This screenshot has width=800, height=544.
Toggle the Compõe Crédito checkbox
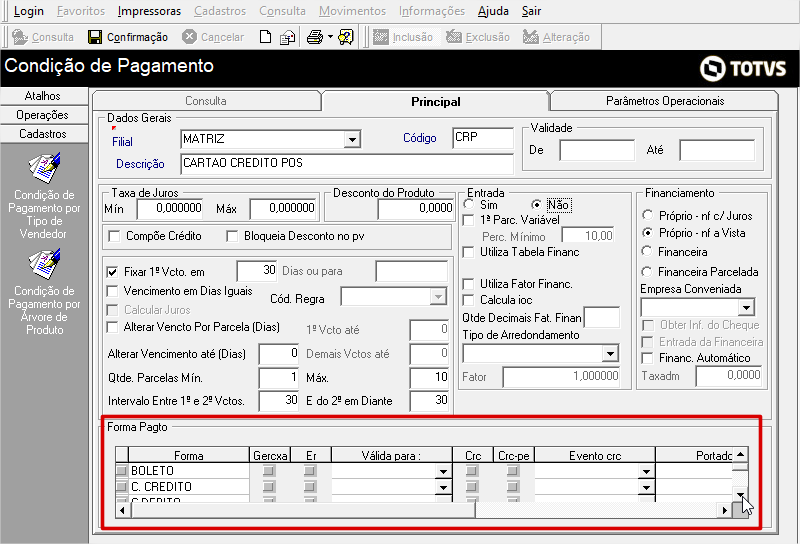tap(114, 236)
